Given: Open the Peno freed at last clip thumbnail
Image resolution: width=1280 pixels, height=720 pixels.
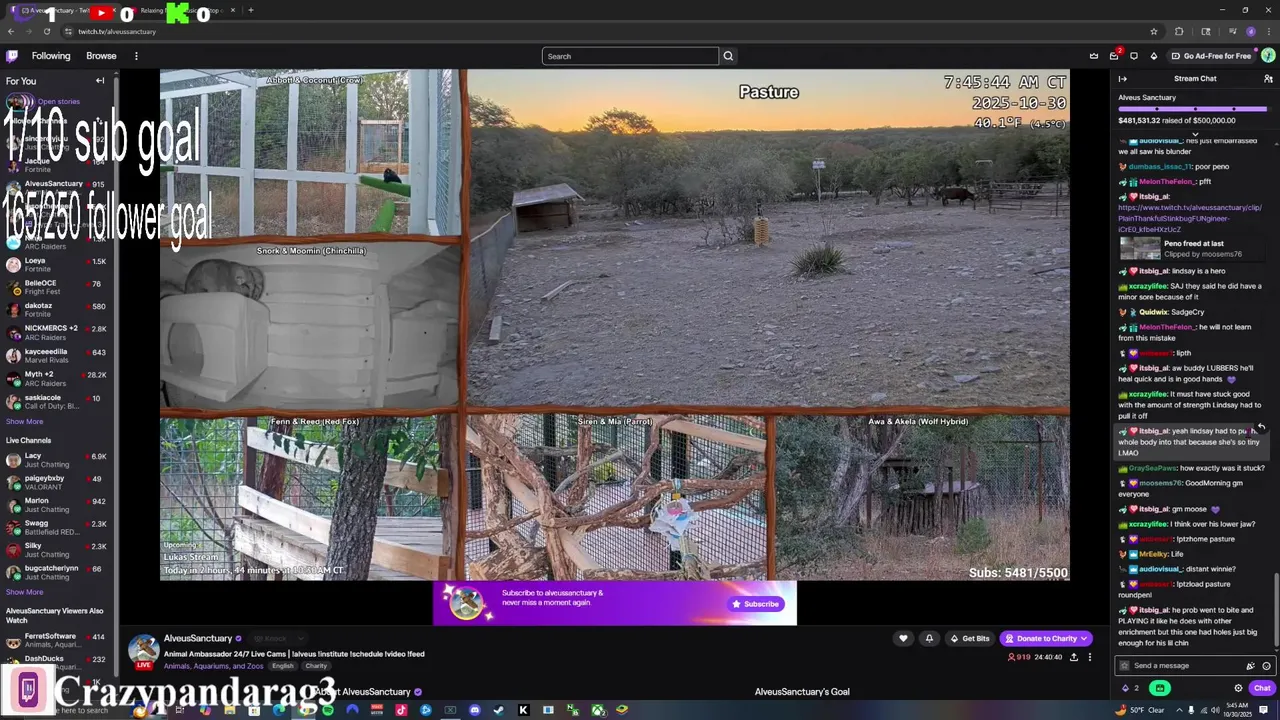Looking at the screenshot, I should 1140,248.
